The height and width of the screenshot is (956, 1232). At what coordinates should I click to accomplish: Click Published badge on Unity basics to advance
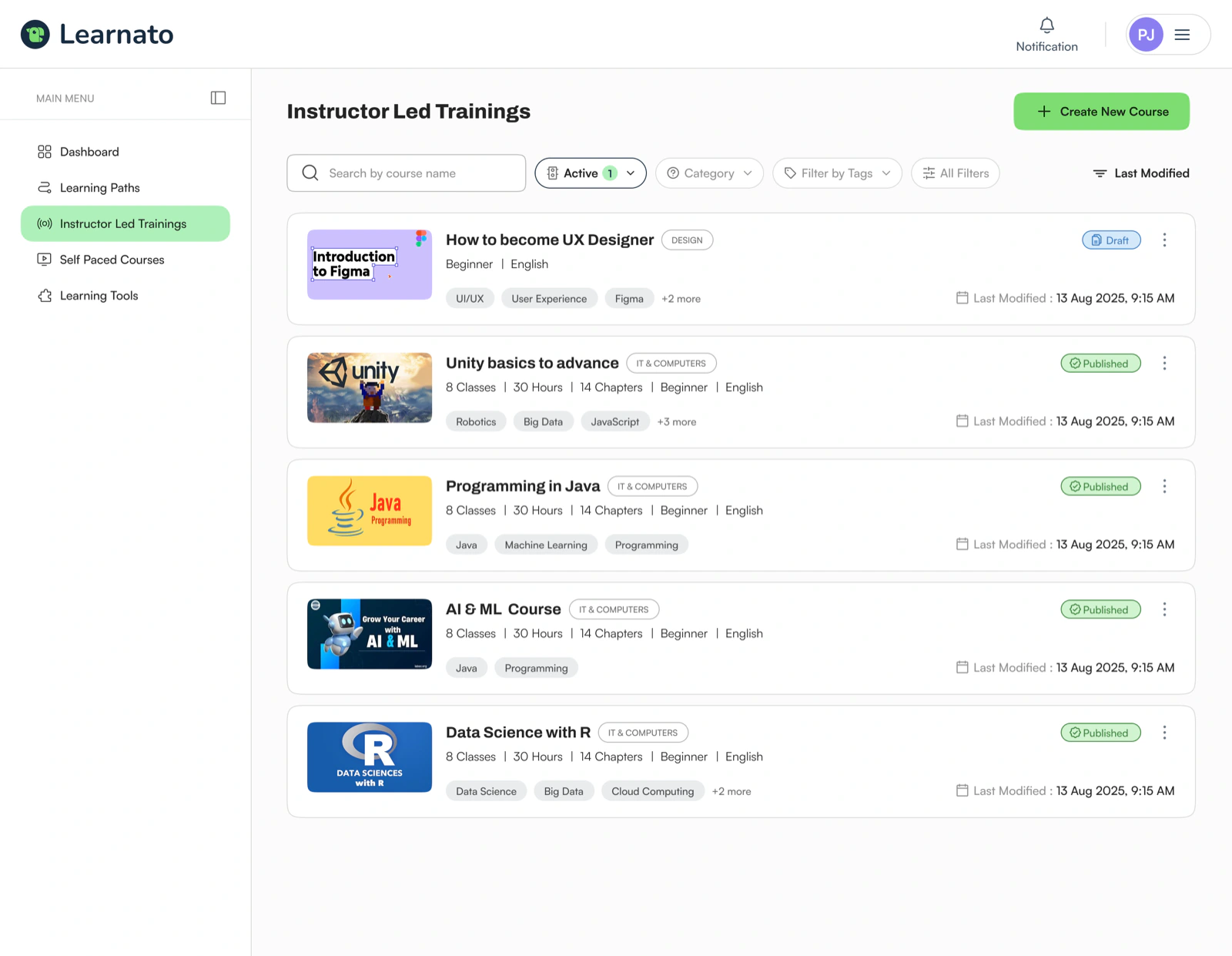point(1100,364)
